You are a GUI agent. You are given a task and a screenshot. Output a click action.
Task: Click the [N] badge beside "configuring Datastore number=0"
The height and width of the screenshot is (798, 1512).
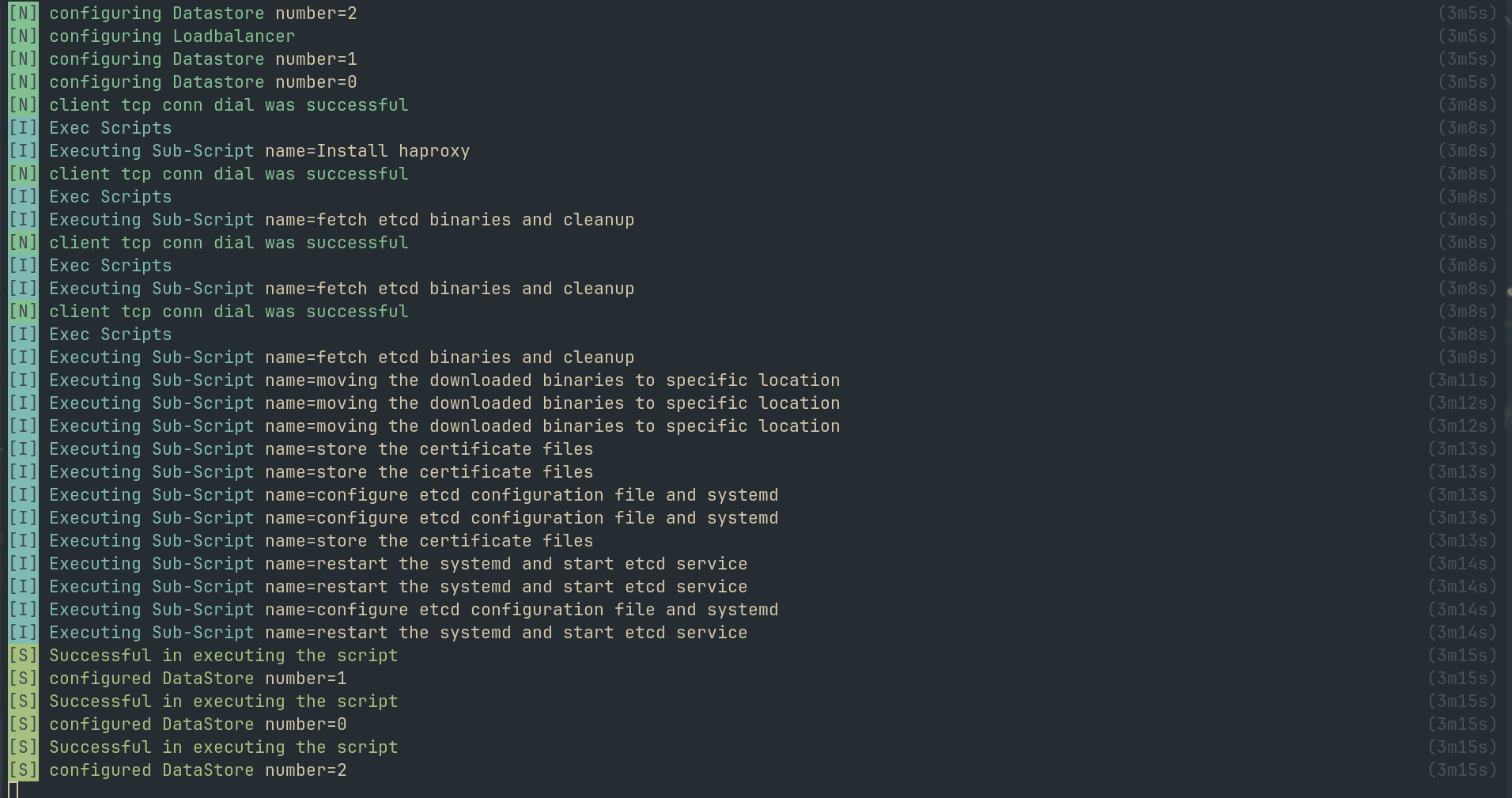[x=23, y=82]
